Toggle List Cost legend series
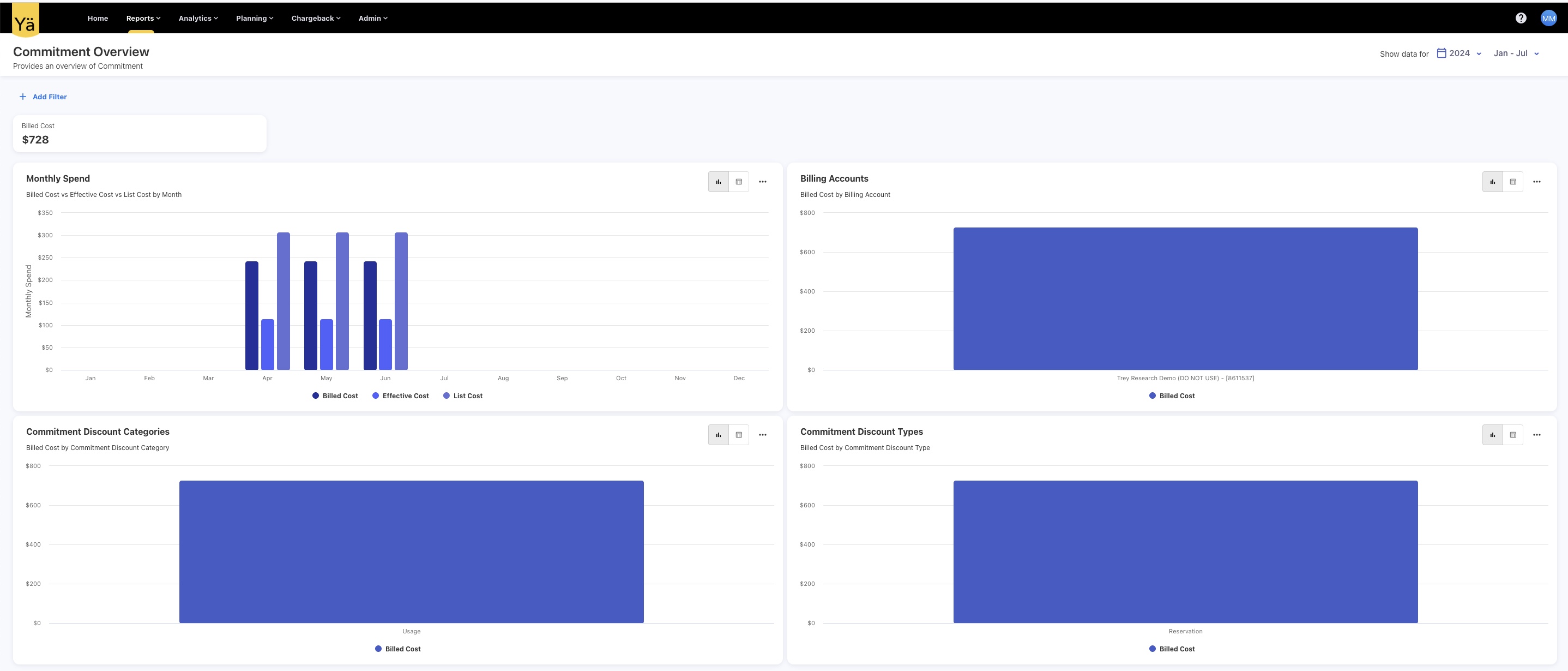Image resolution: width=1568 pixels, height=671 pixels. pos(463,396)
